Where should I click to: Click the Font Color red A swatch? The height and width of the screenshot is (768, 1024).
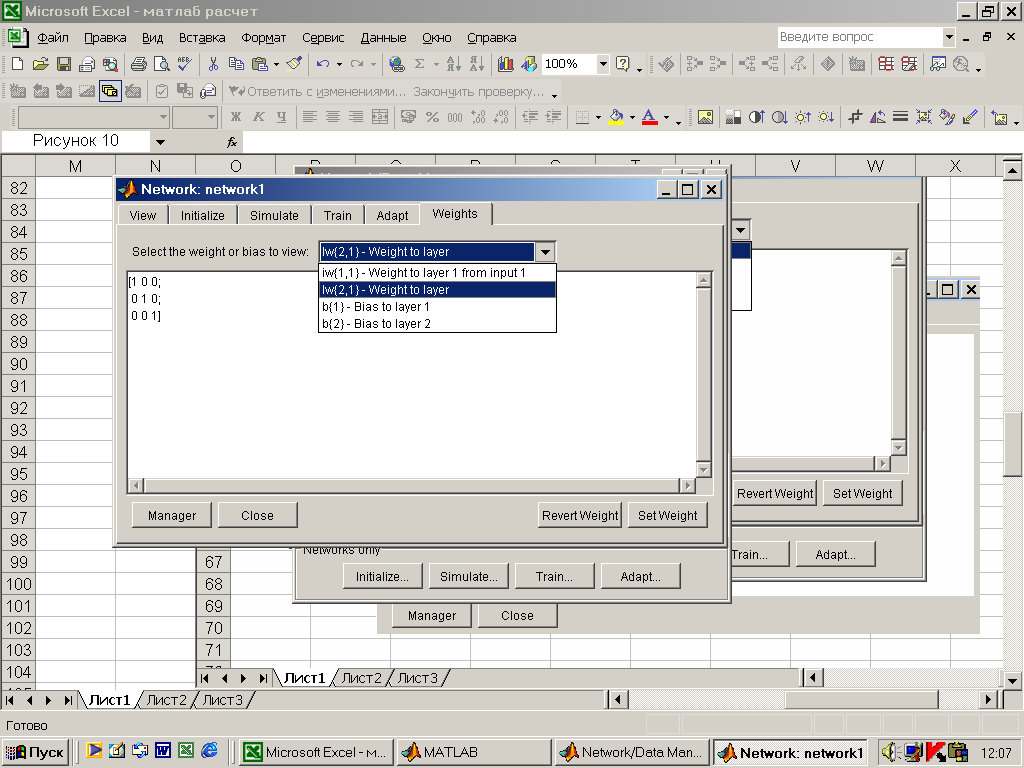point(649,117)
